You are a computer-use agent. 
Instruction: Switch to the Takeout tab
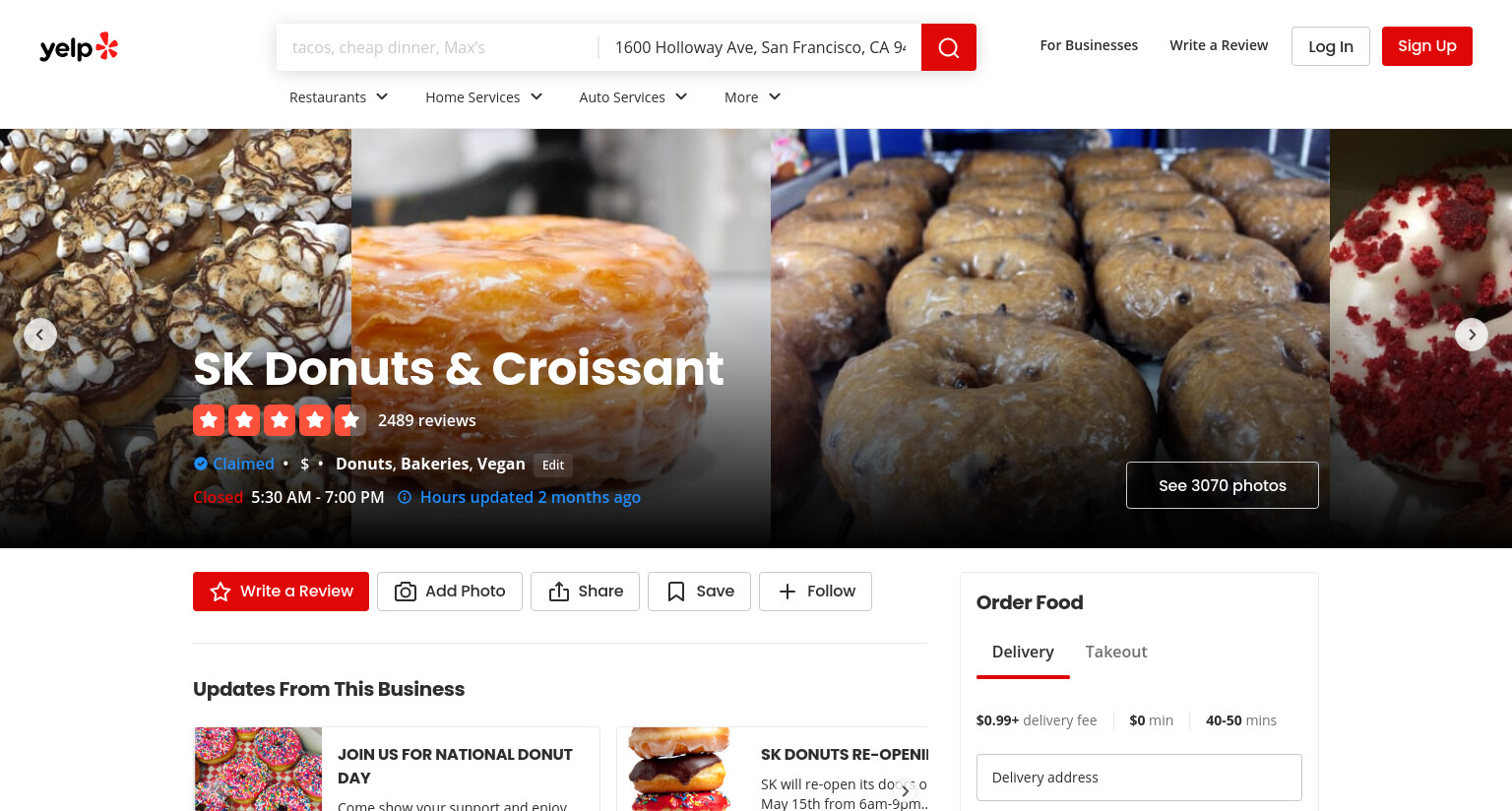[x=1116, y=652]
